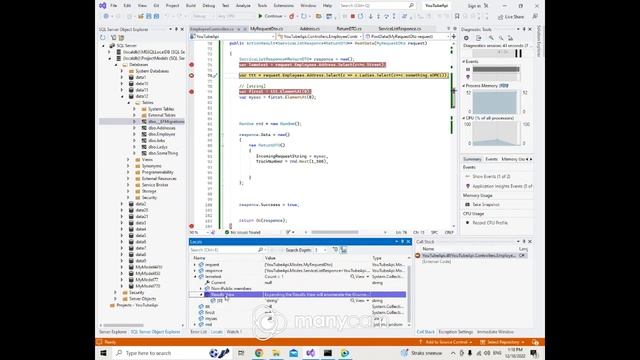Switch to the ReturnDTO.cs tab
The image size is (640, 360).
coord(349,29)
